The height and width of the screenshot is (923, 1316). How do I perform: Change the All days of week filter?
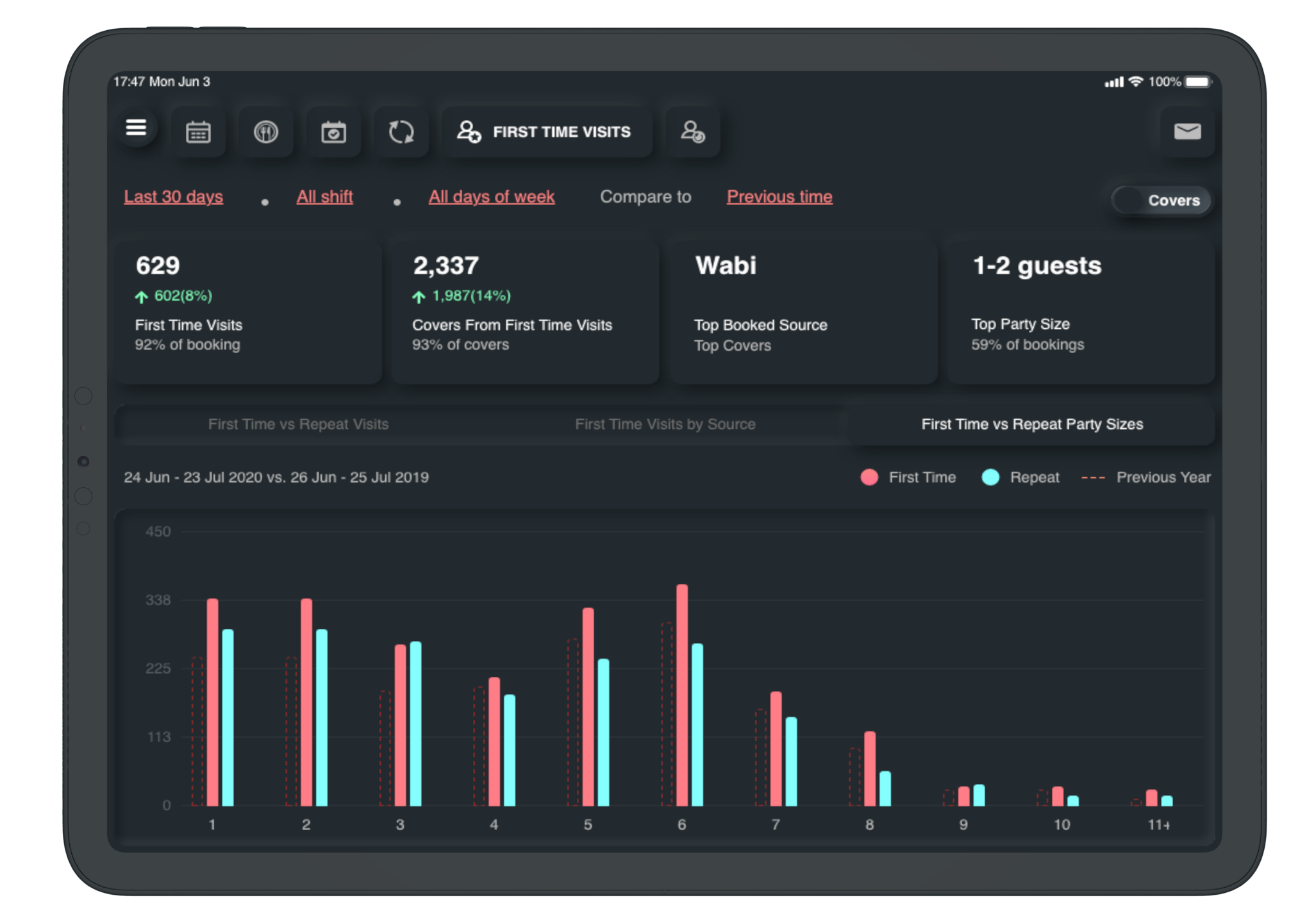[x=492, y=197]
